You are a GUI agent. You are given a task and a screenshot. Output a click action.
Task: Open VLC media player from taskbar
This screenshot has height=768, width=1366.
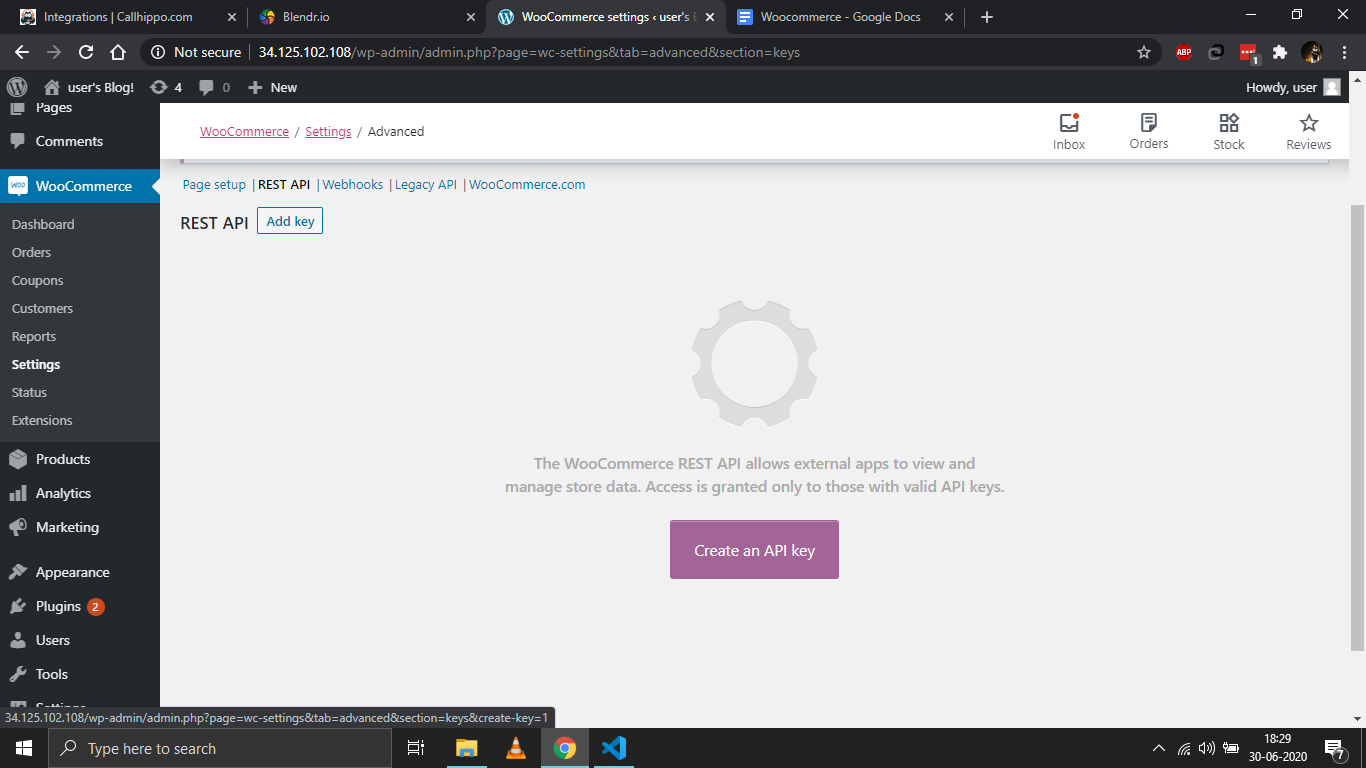coord(516,748)
